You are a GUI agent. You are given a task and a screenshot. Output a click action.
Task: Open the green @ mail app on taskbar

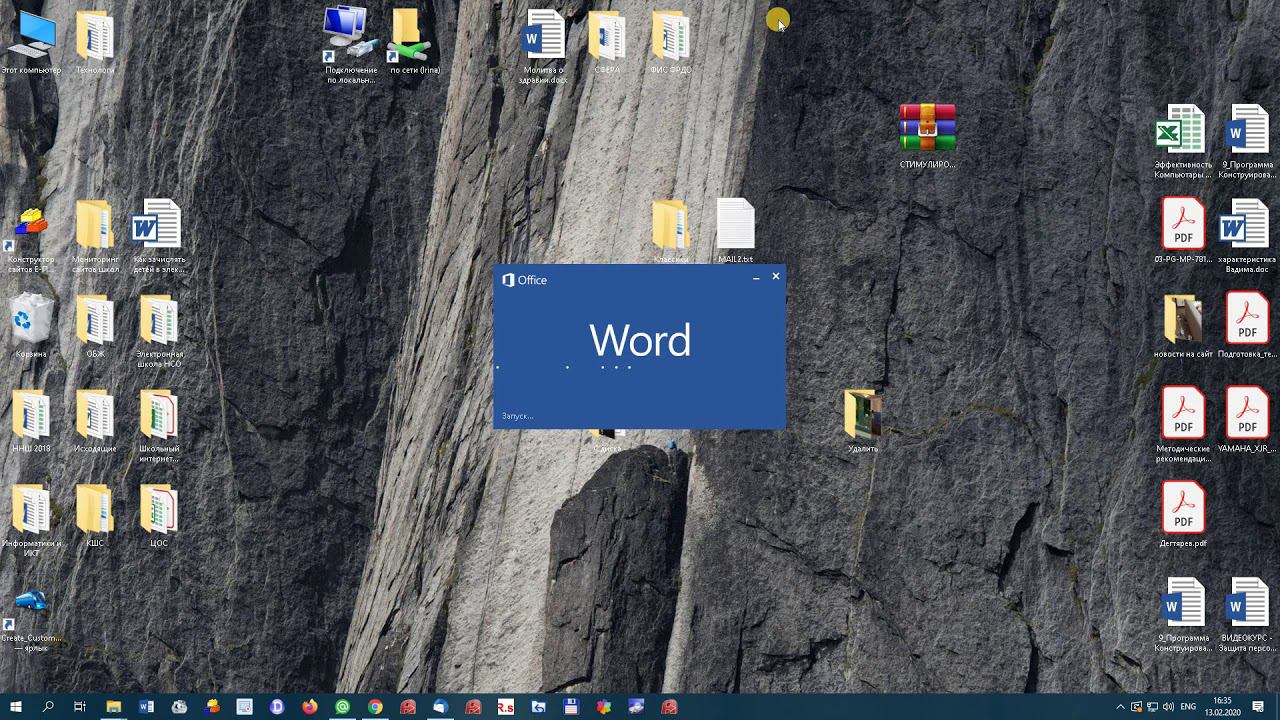[x=343, y=707]
